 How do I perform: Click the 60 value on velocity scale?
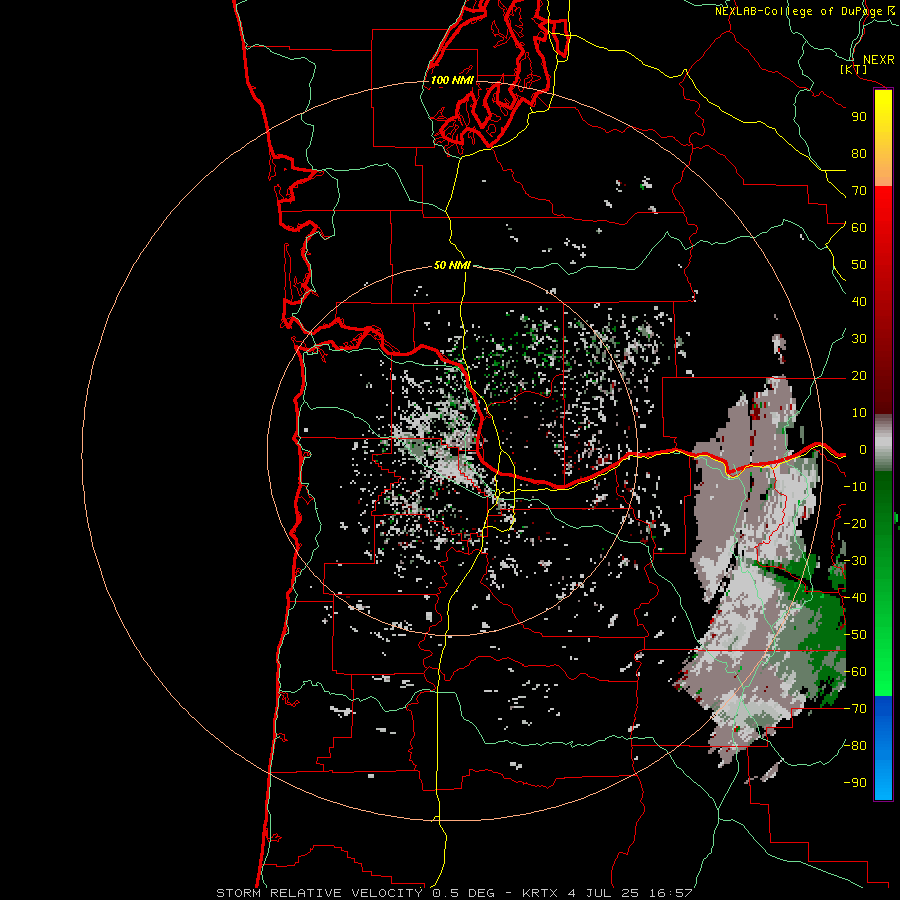859,228
